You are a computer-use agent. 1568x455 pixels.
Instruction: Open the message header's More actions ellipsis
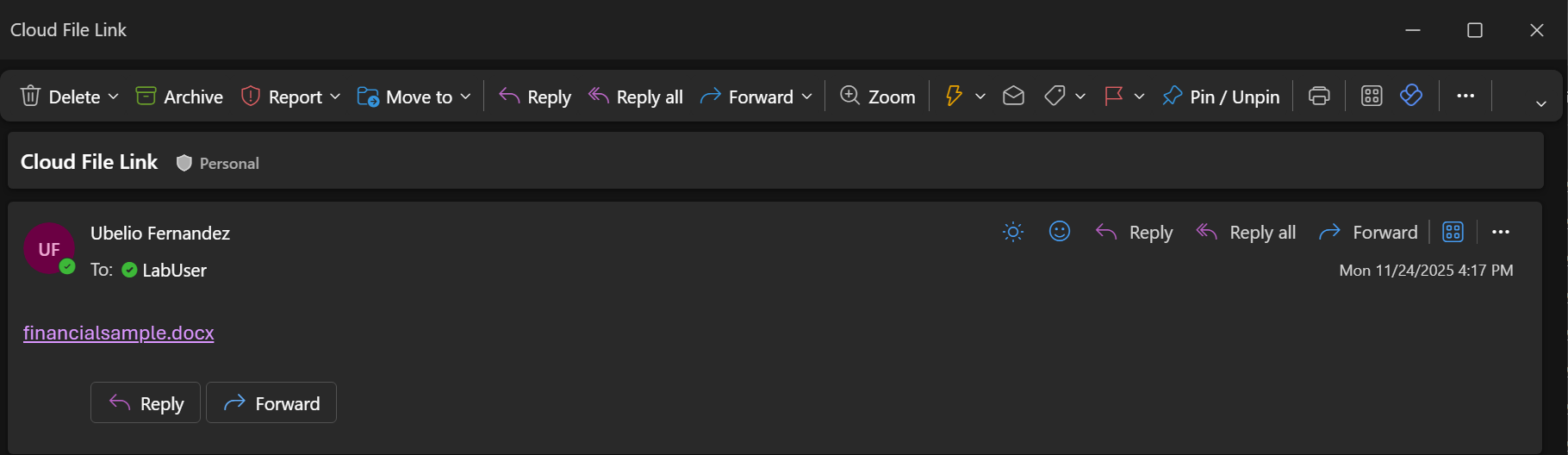tap(1501, 232)
